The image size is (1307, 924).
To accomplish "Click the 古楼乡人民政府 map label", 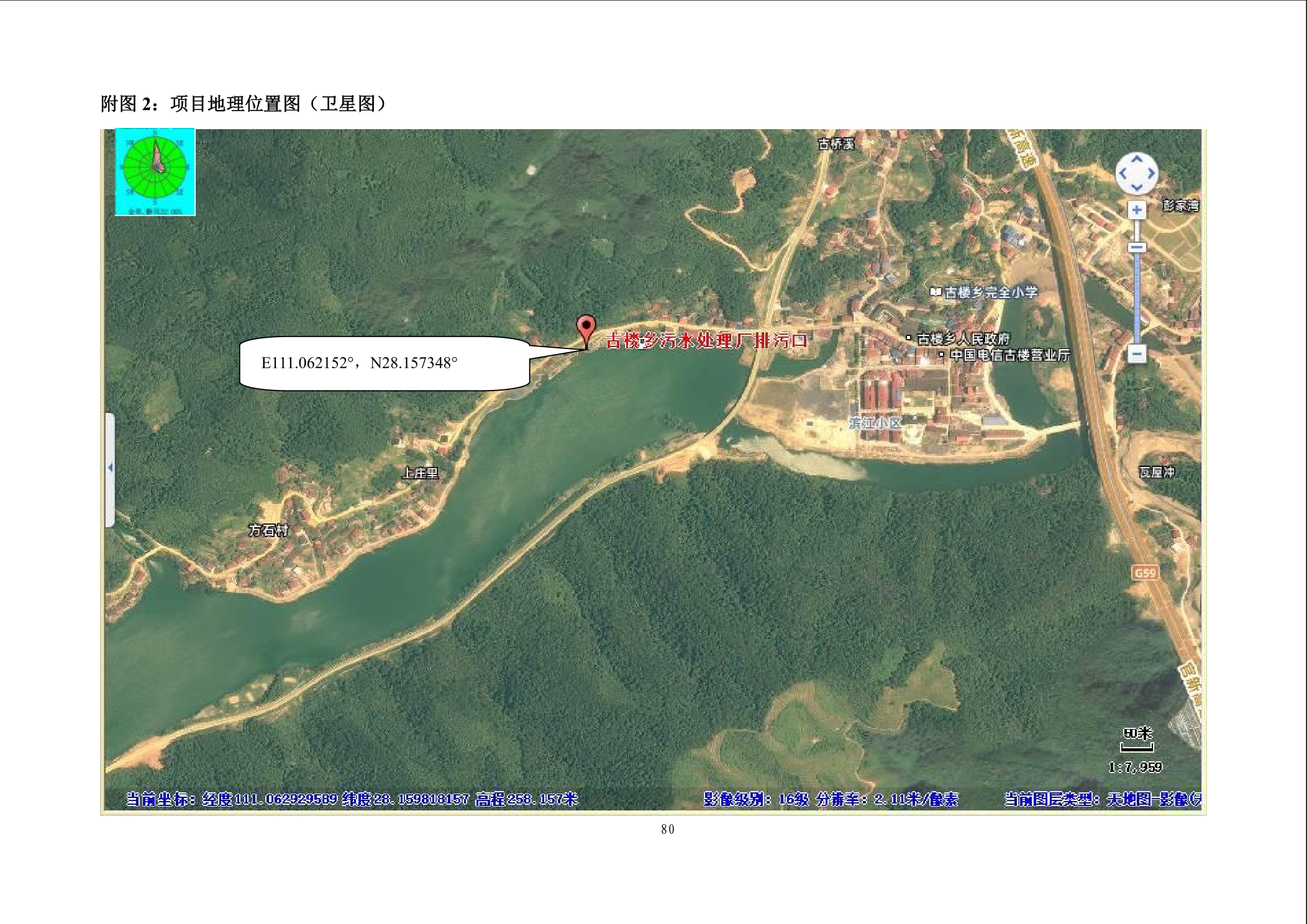I will (963, 338).
